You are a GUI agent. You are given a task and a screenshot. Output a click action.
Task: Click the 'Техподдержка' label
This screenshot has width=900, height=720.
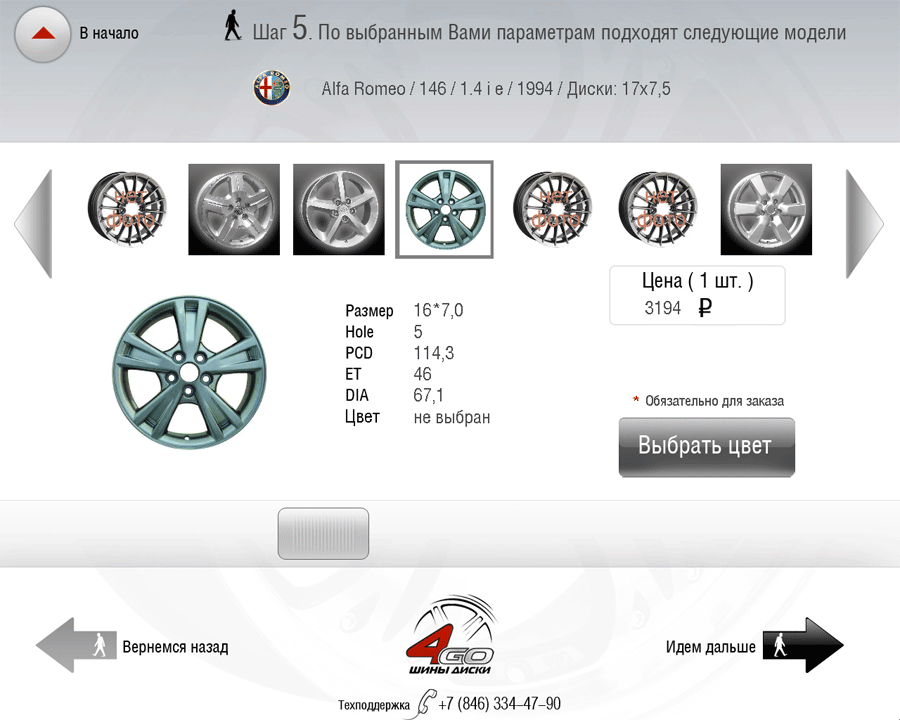374,704
